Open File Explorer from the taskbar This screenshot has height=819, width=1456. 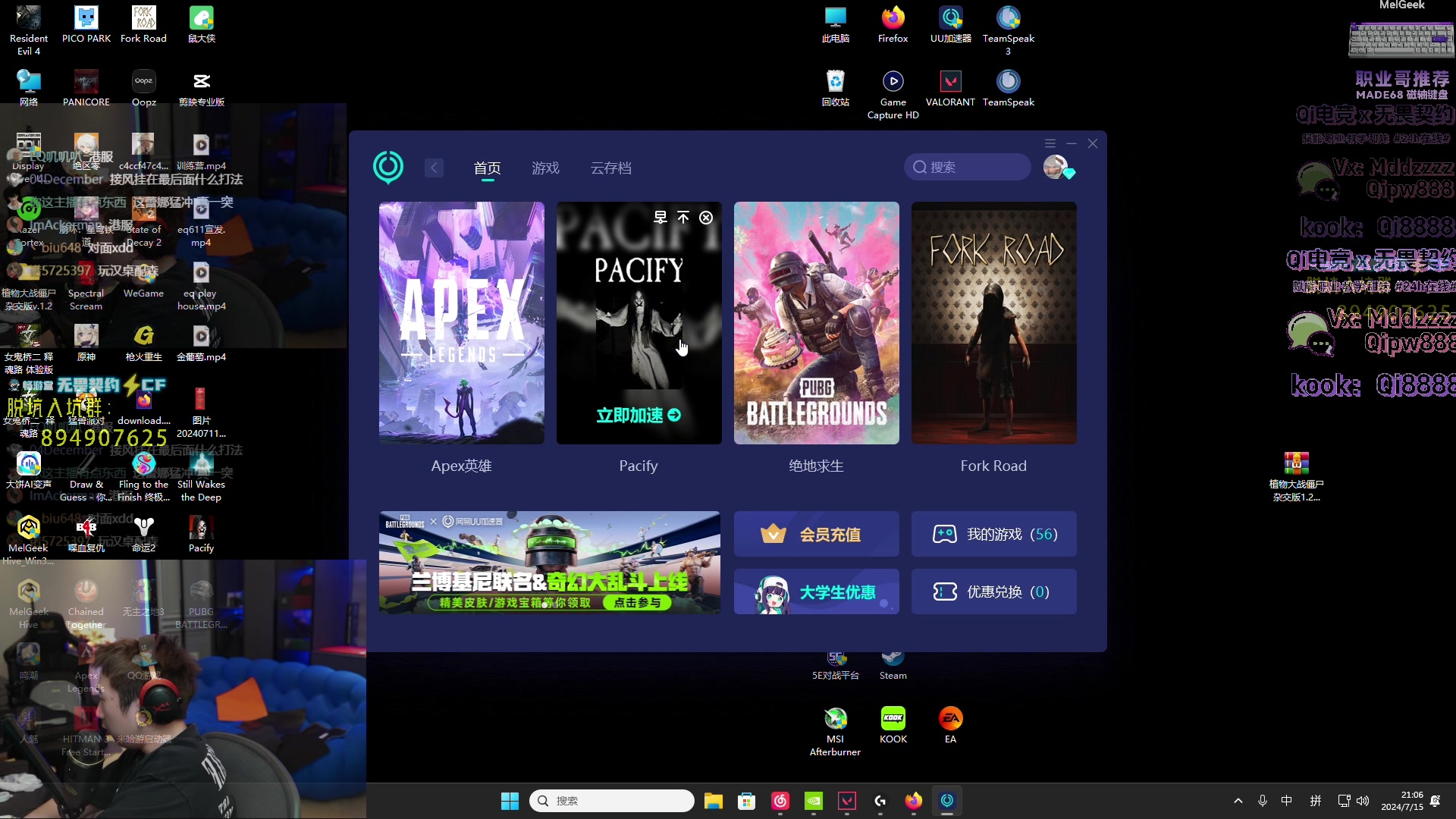click(x=714, y=801)
